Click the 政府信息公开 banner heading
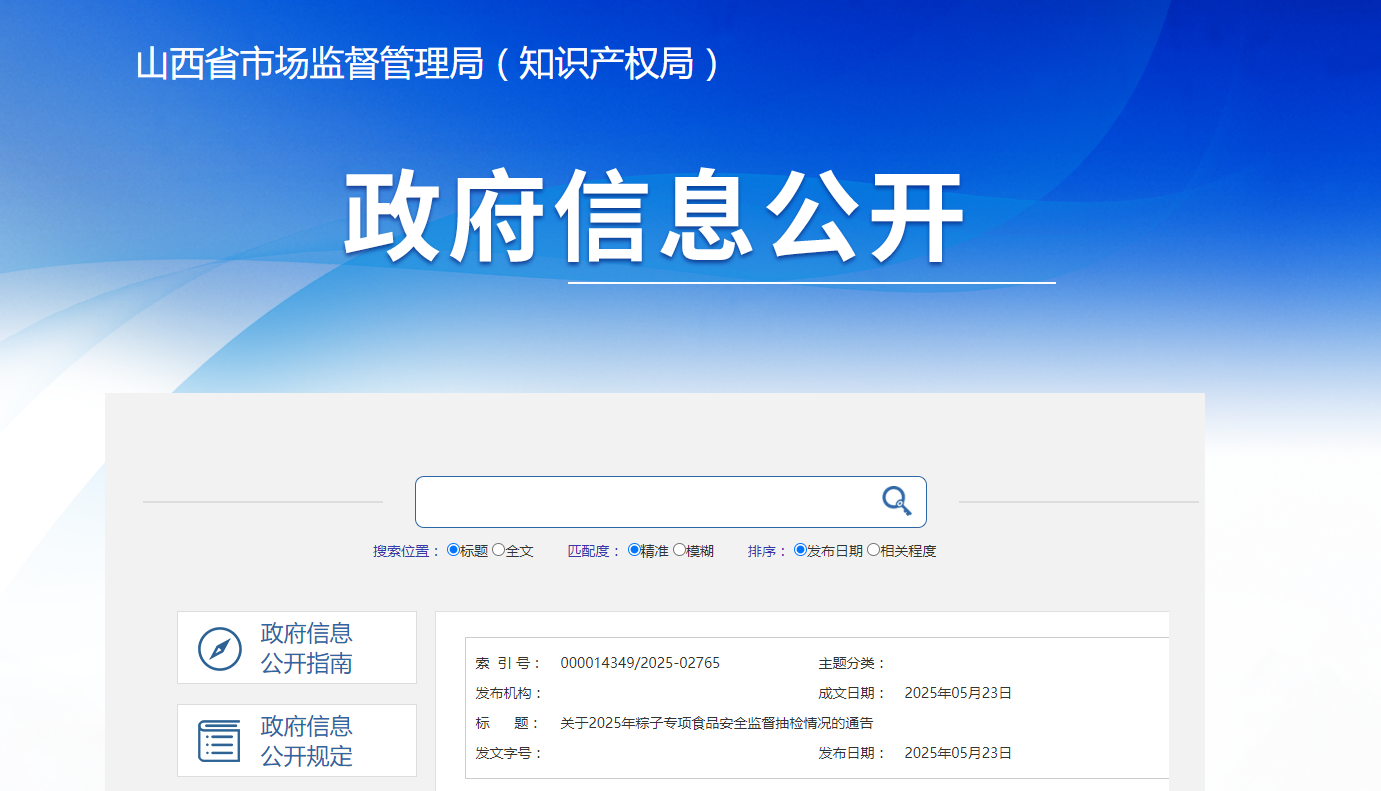1381x791 pixels. (654, 218)
